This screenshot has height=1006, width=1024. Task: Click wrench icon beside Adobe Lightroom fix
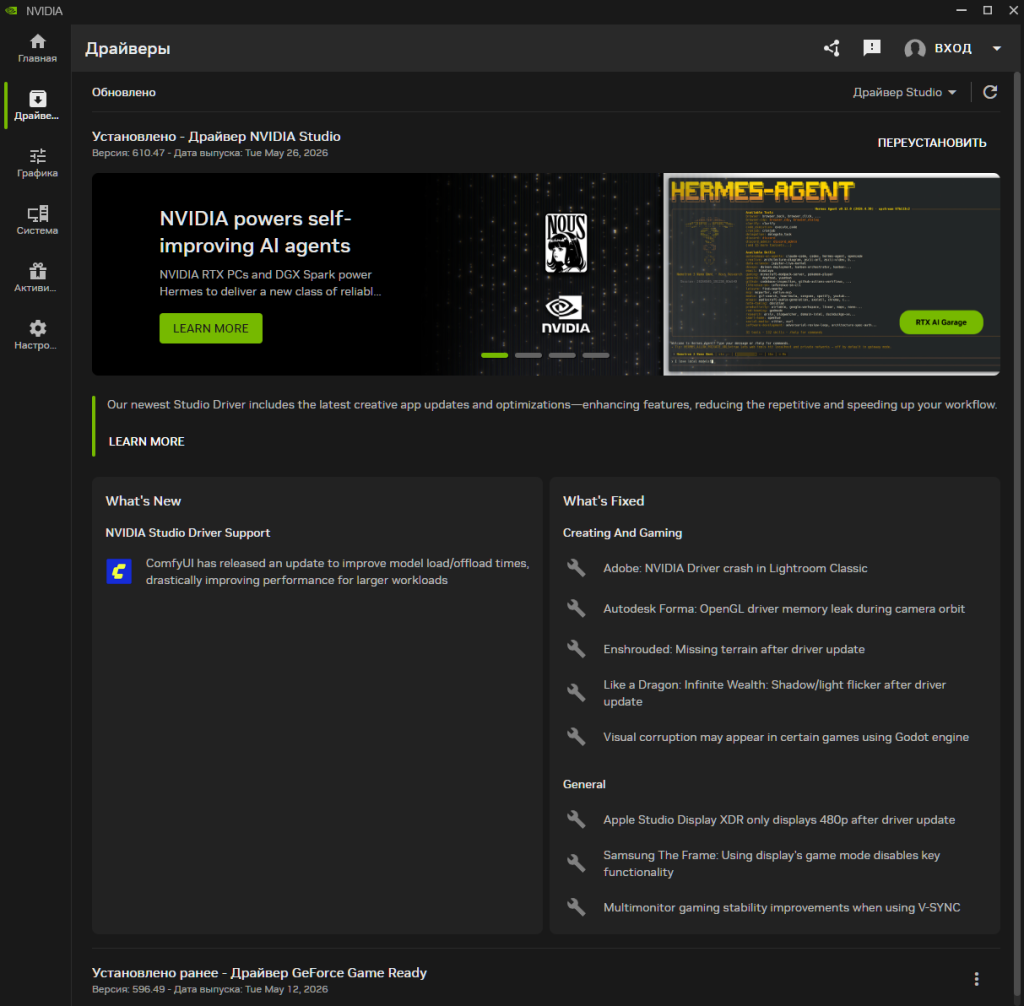[576, 568]
